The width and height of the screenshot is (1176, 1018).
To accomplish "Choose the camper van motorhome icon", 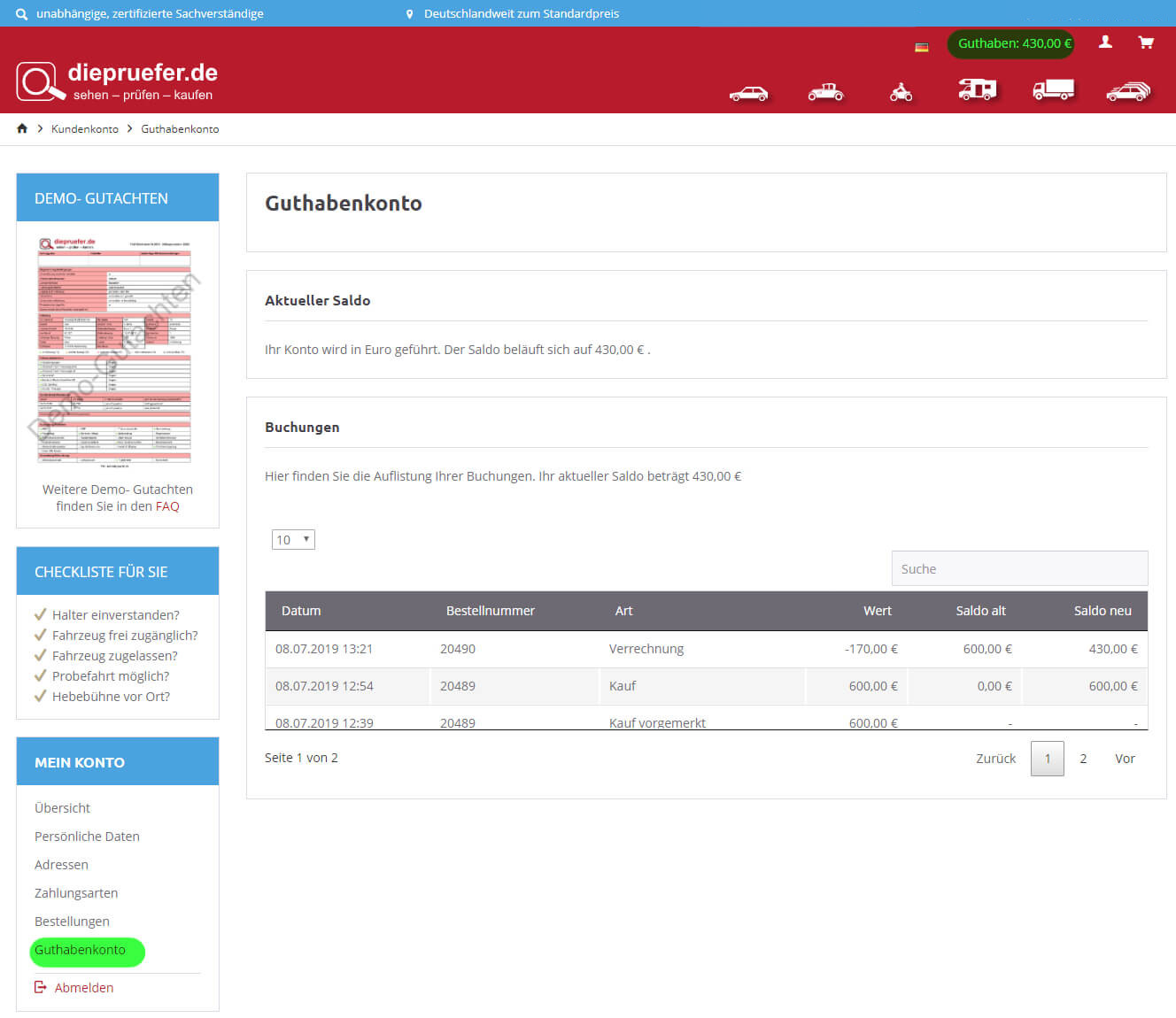I will point(977,90).
